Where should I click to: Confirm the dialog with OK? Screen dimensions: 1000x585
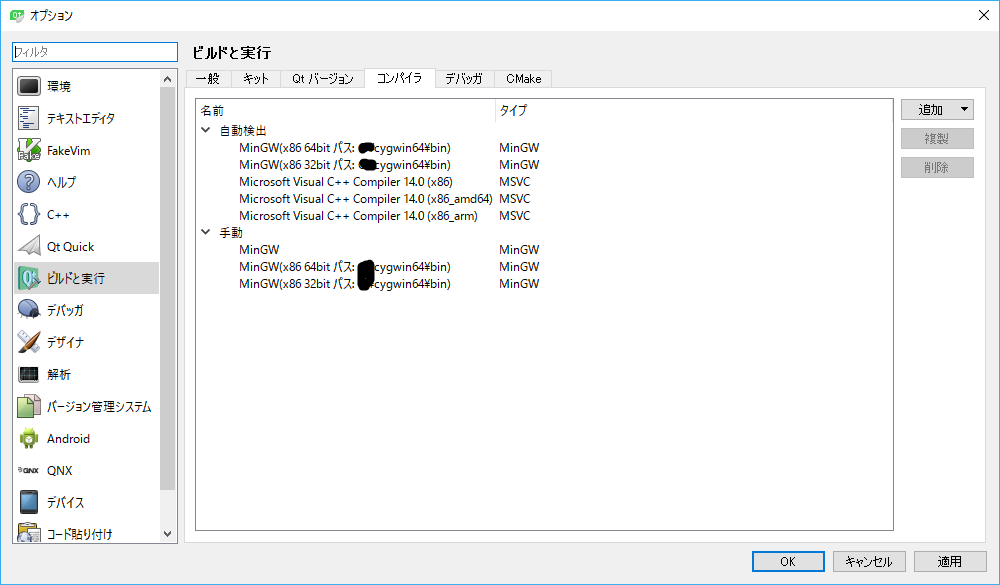[788, 561]
